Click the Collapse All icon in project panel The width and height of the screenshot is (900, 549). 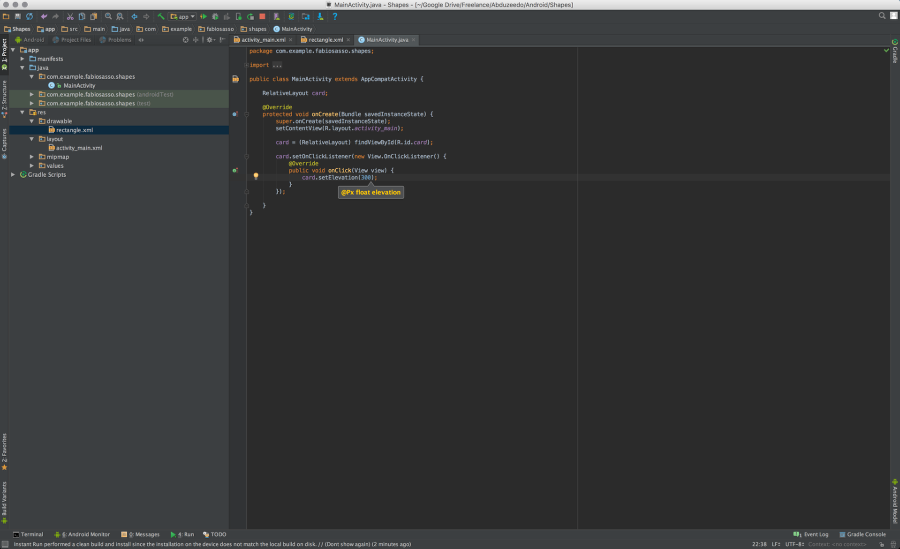(x=196, y=40)
